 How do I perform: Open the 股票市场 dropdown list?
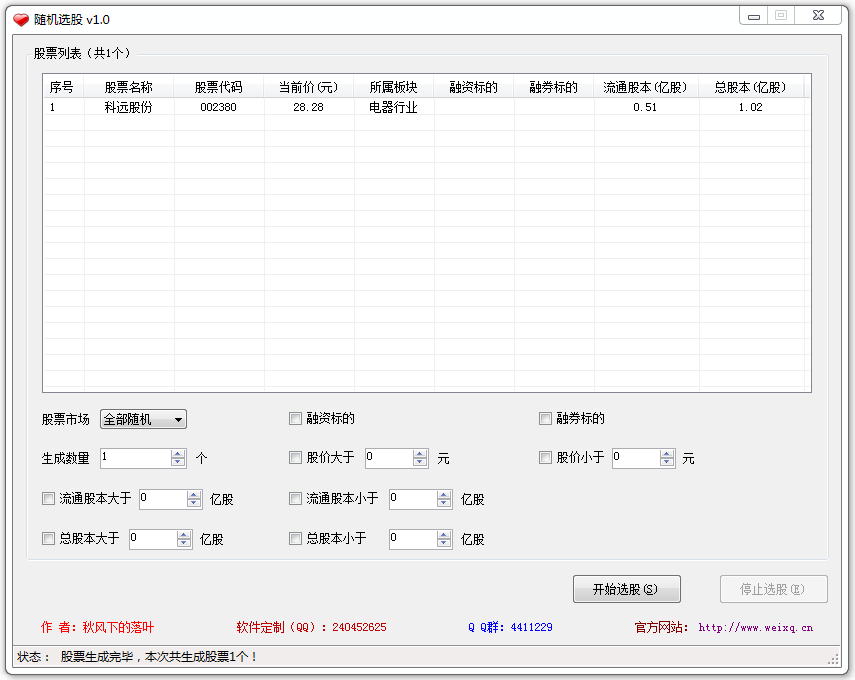(x=178, y=420)
